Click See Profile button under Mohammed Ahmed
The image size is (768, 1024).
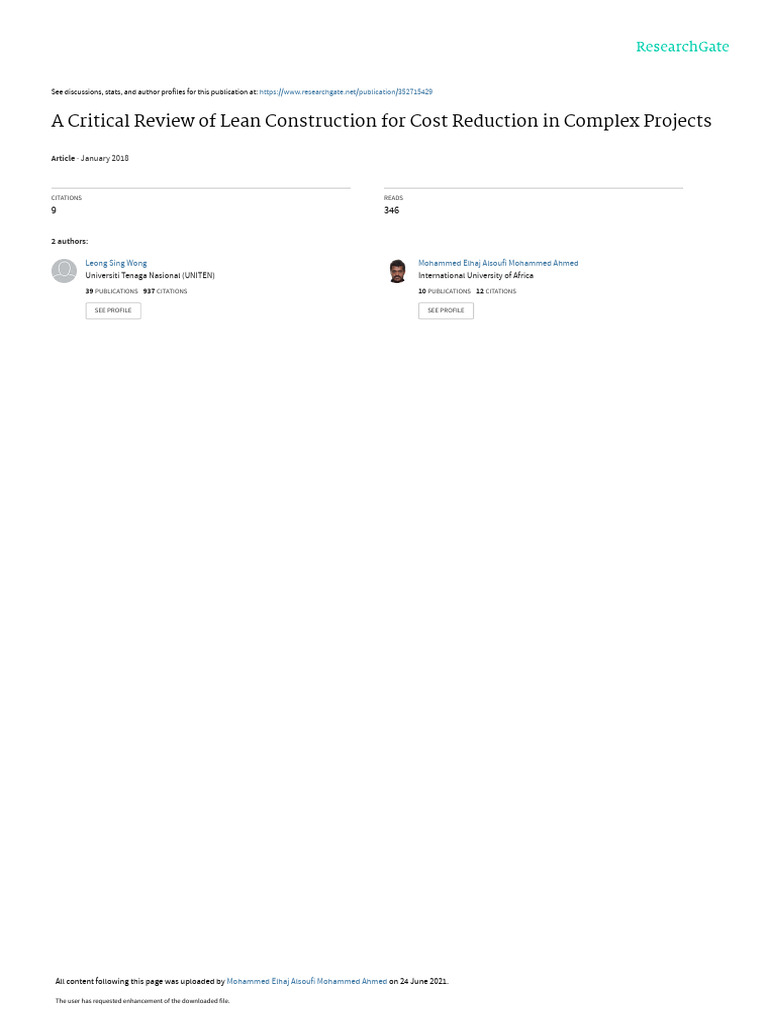point(446,310)
